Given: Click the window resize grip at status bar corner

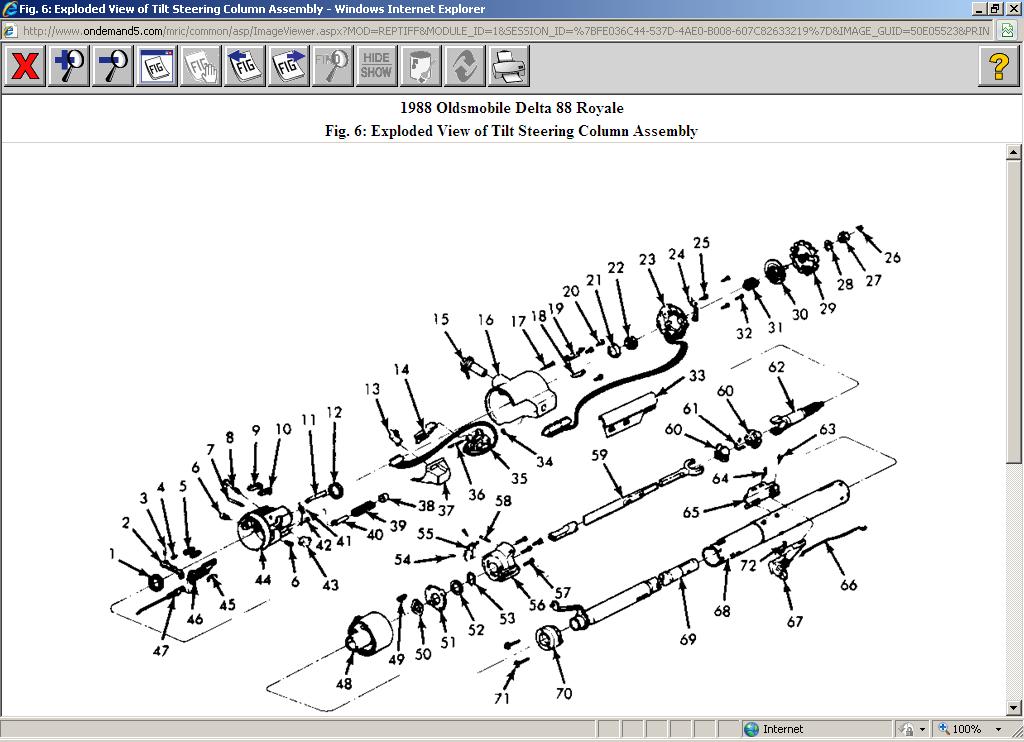Looking at the screenshot, I should click(1016, 733).
